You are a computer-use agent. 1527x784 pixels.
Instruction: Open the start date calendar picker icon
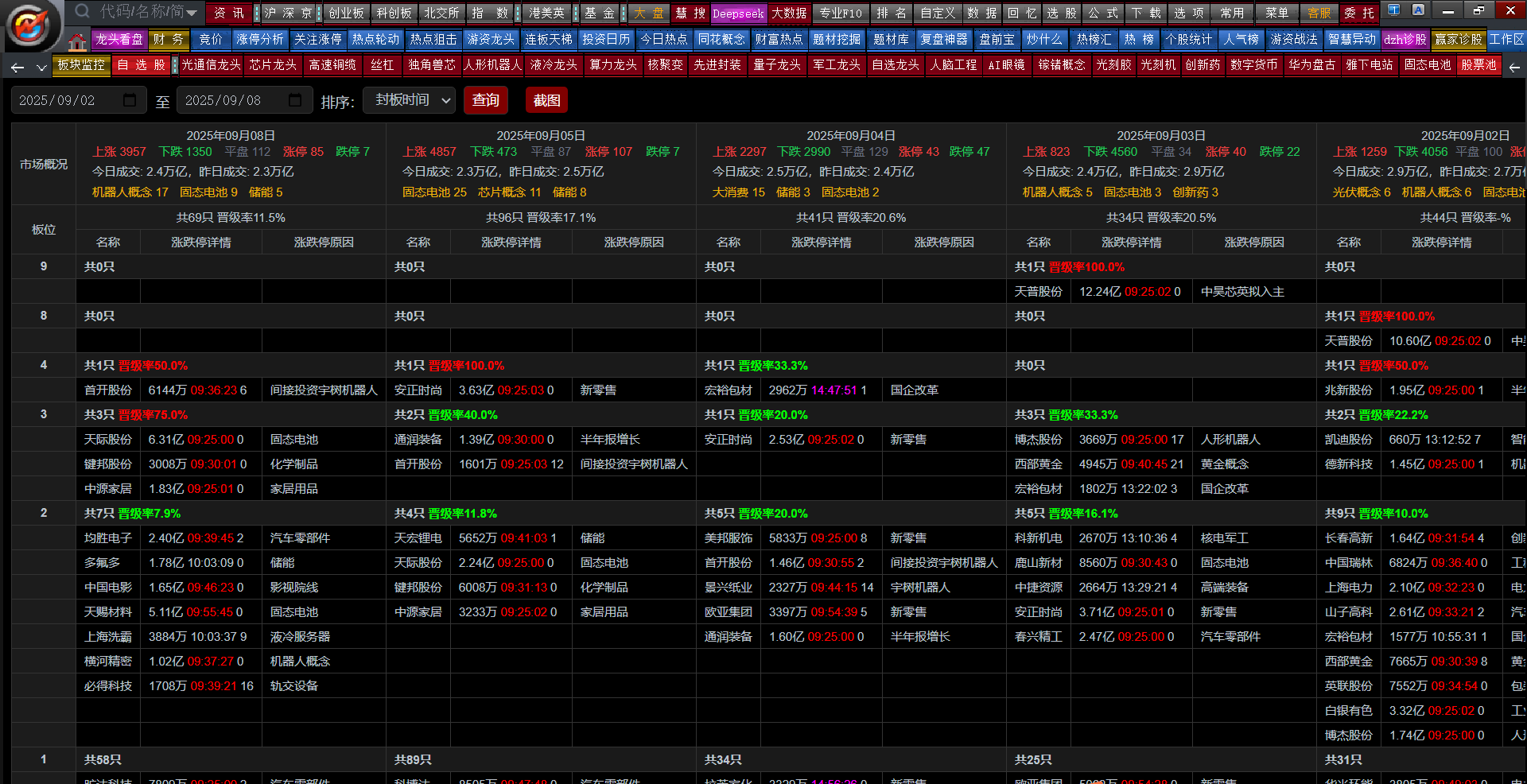click(x=130, y=100)
